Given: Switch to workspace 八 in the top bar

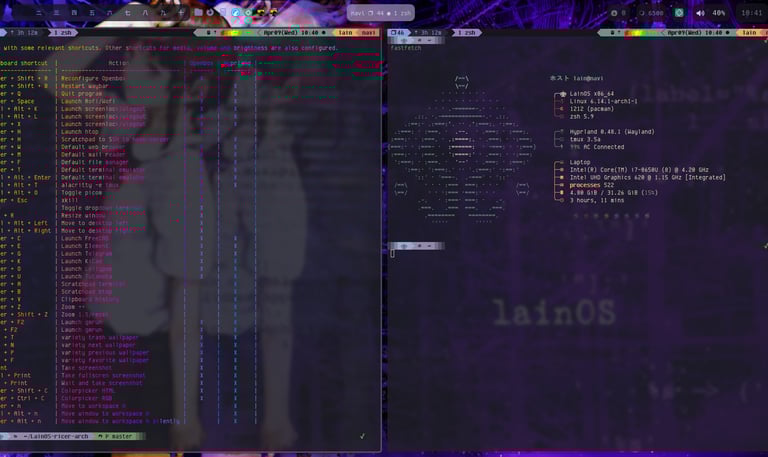Looking at the screenshot, I should point(145,13).
